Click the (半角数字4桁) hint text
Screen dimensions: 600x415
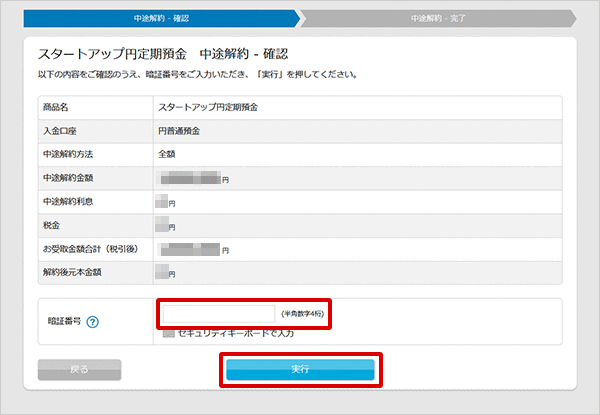click(302, 314)
